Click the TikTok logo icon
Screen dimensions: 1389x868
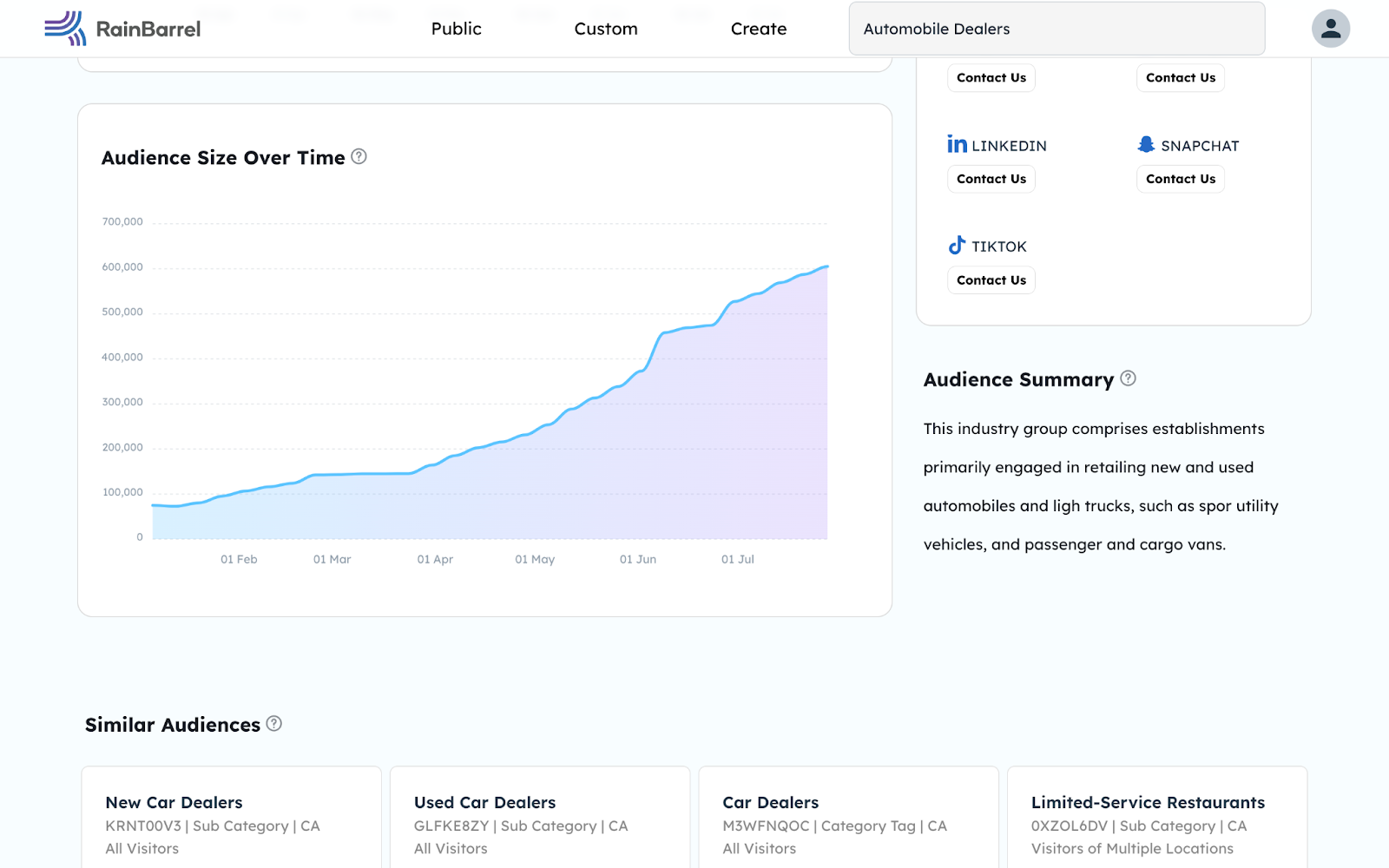coord(957,246)
